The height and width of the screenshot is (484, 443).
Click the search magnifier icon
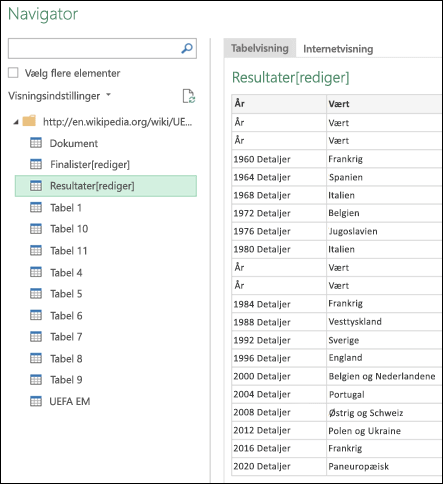pos(187,48)
